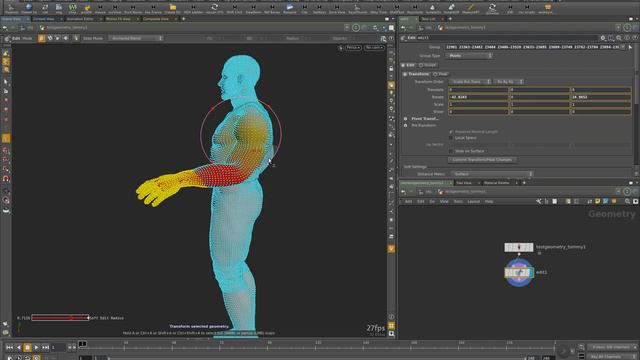The height and width of the screenshot is (360, 640).
Task: Open the Rx Ry Rz rotate order dropdown
Action: click(x=509, y=82)
